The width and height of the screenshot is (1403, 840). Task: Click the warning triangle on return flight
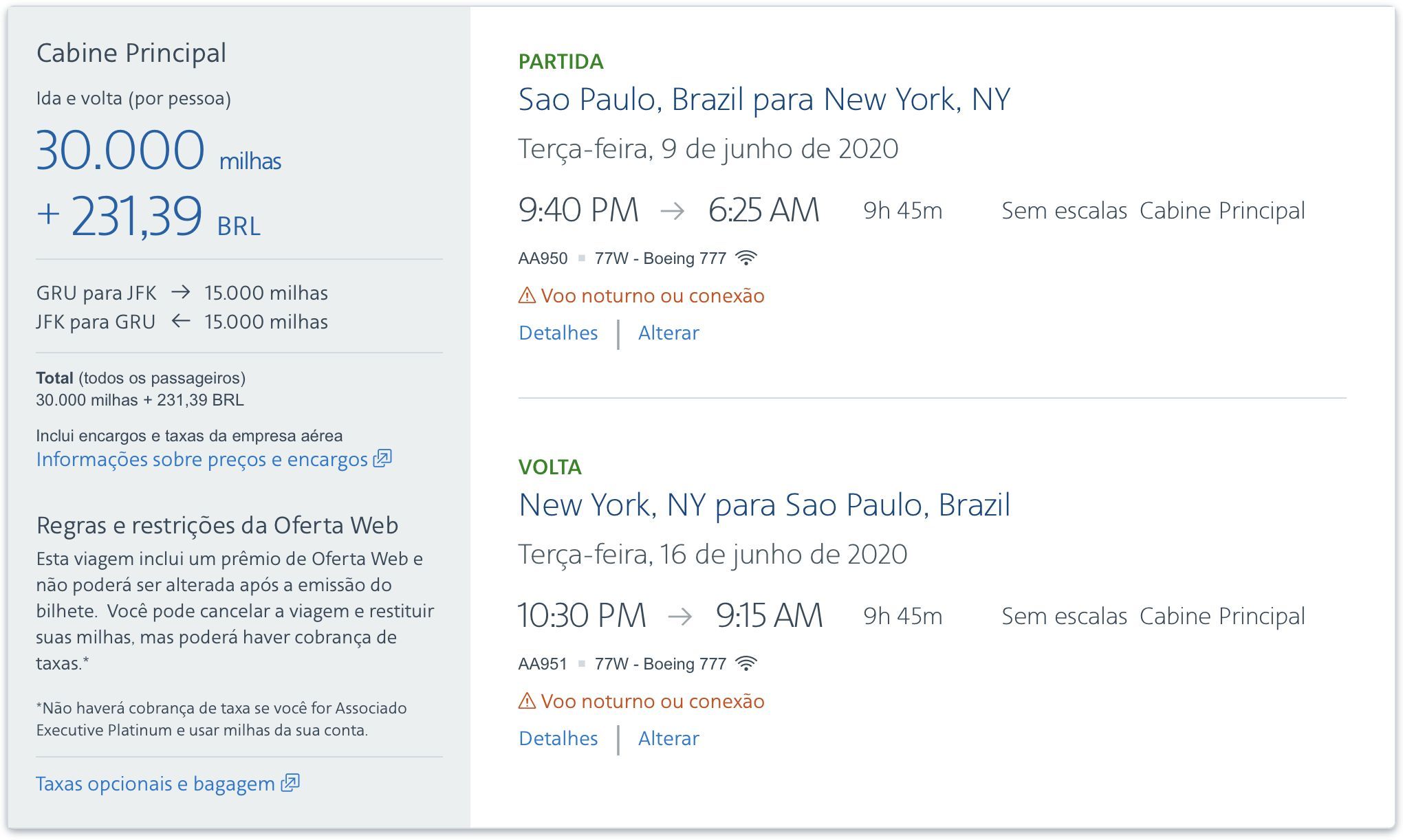pos(527,701)
